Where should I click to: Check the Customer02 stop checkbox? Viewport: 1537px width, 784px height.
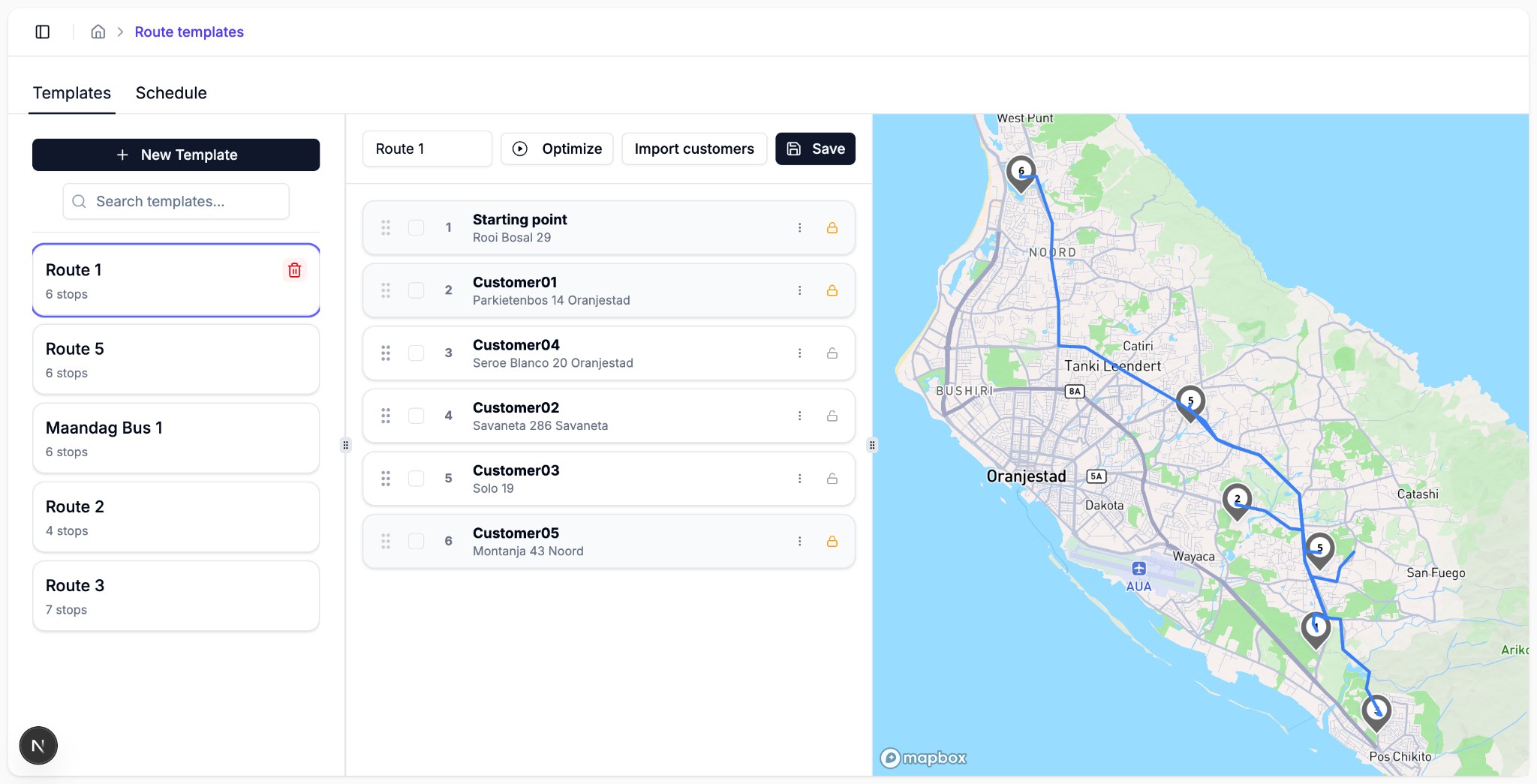[416, 416]
